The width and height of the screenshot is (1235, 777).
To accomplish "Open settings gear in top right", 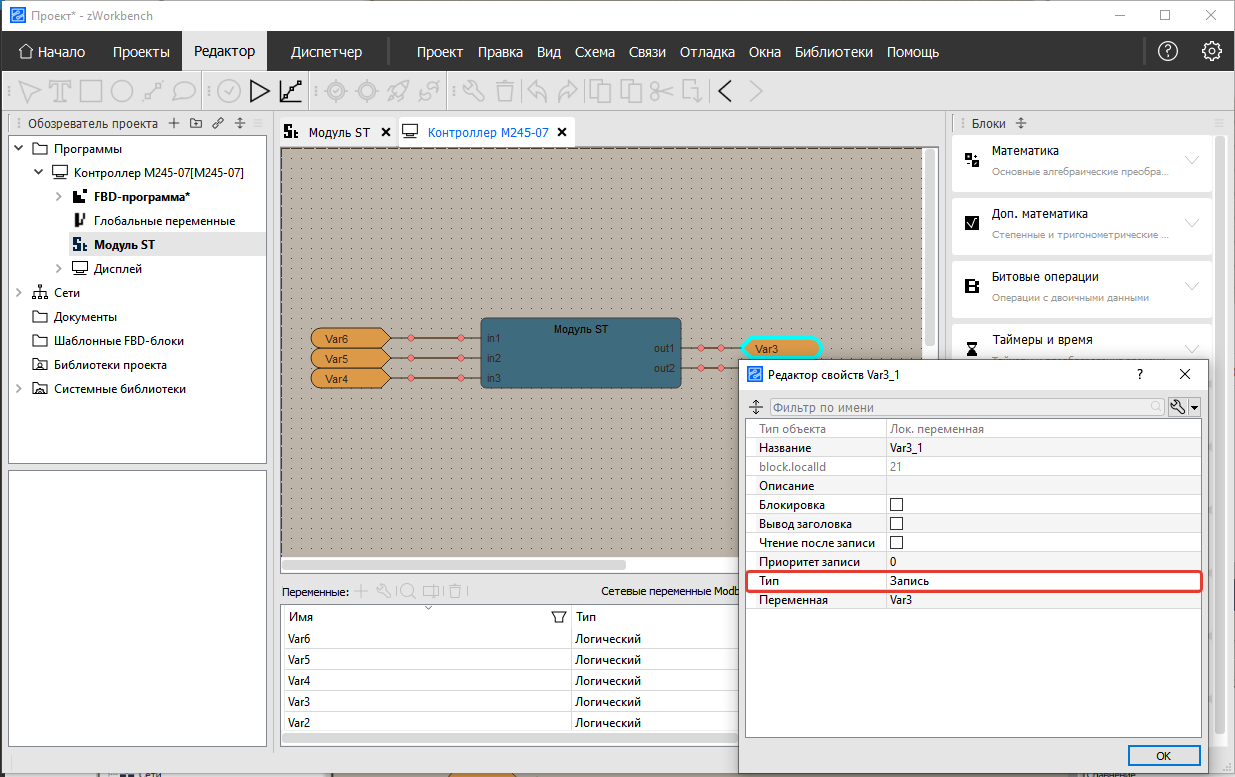I will [x=1212, y=51].
